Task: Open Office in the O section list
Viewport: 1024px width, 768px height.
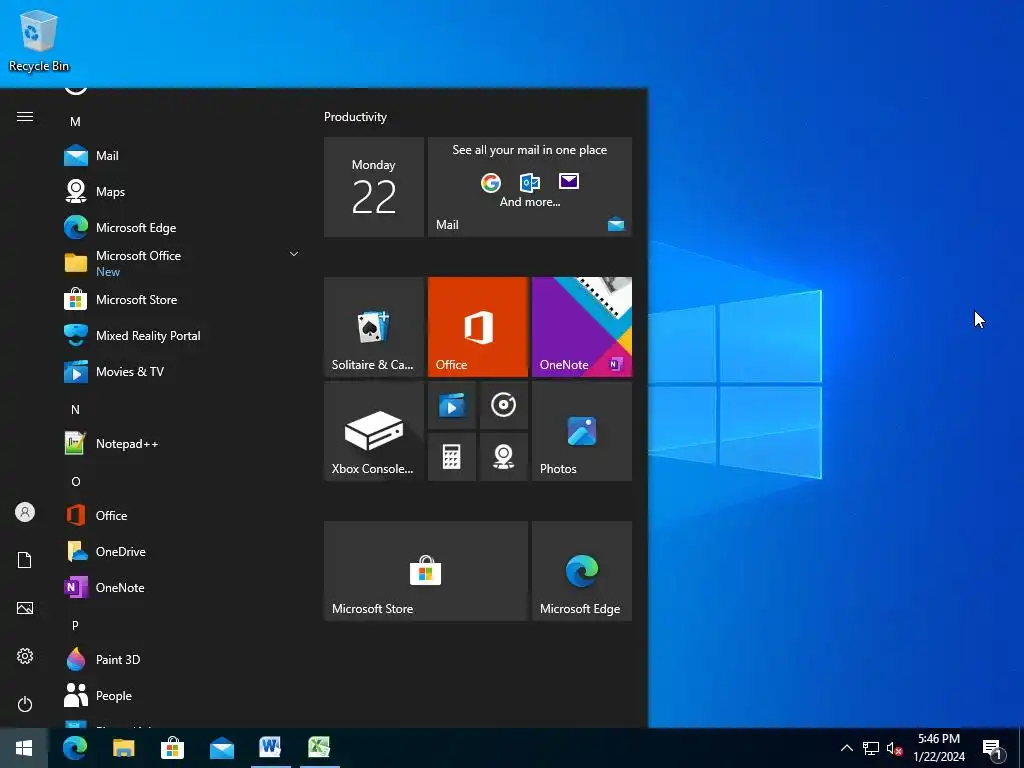Action: 183,515
